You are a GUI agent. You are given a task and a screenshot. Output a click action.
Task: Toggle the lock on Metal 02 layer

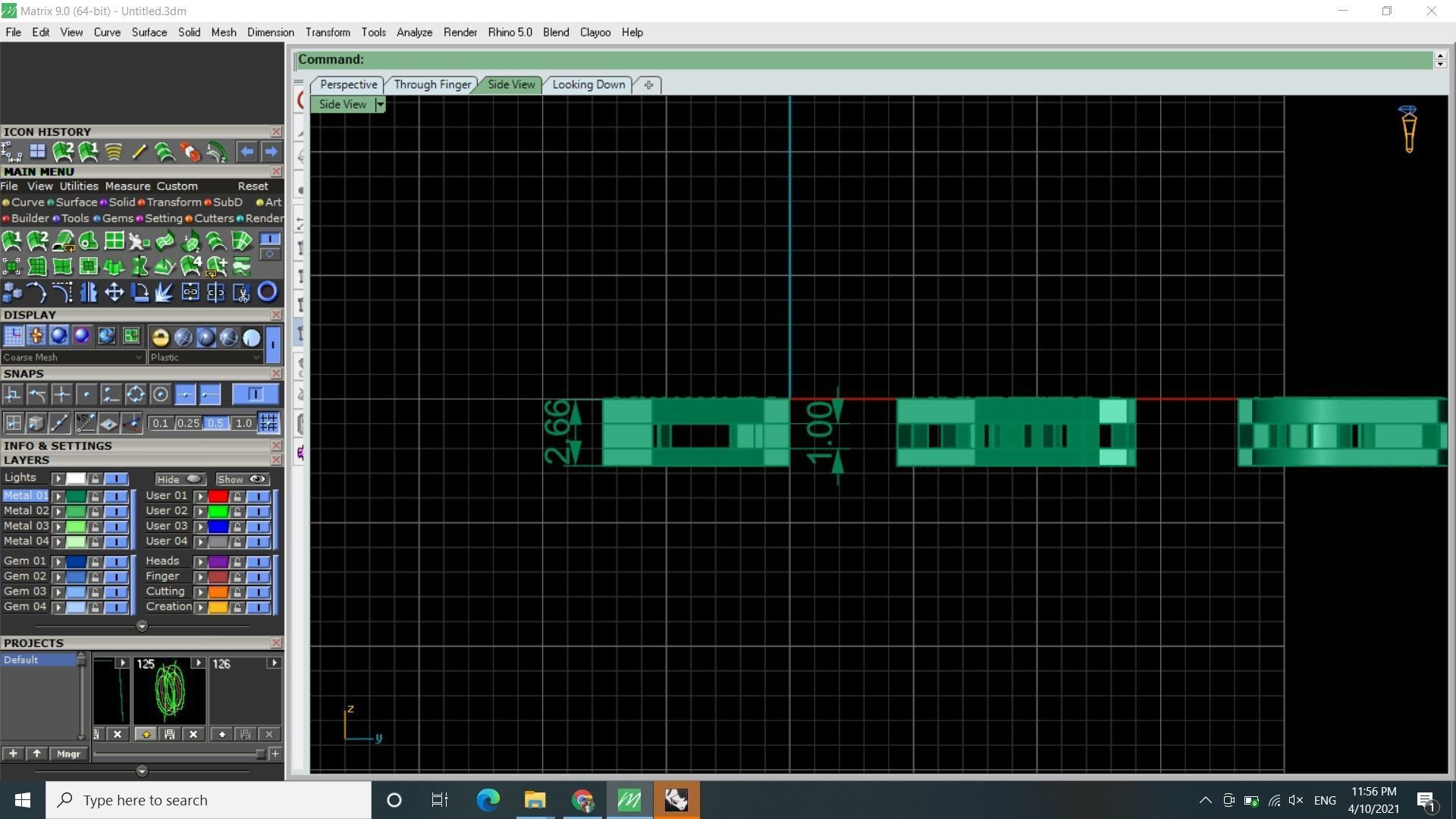tap(95, 512)
